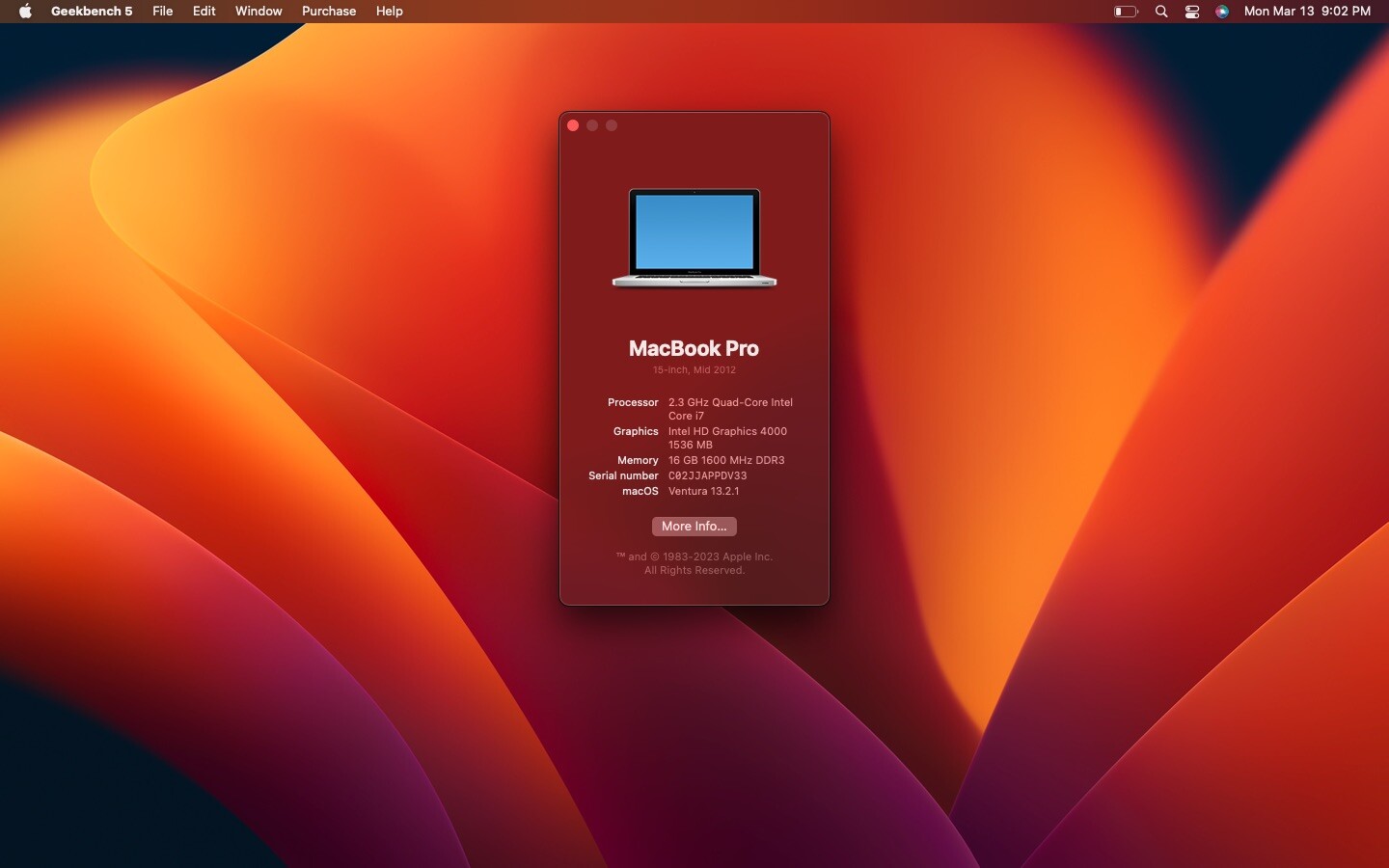Click the More Info... button
The height and width of the screenshot is (868, 1389).
694,527
